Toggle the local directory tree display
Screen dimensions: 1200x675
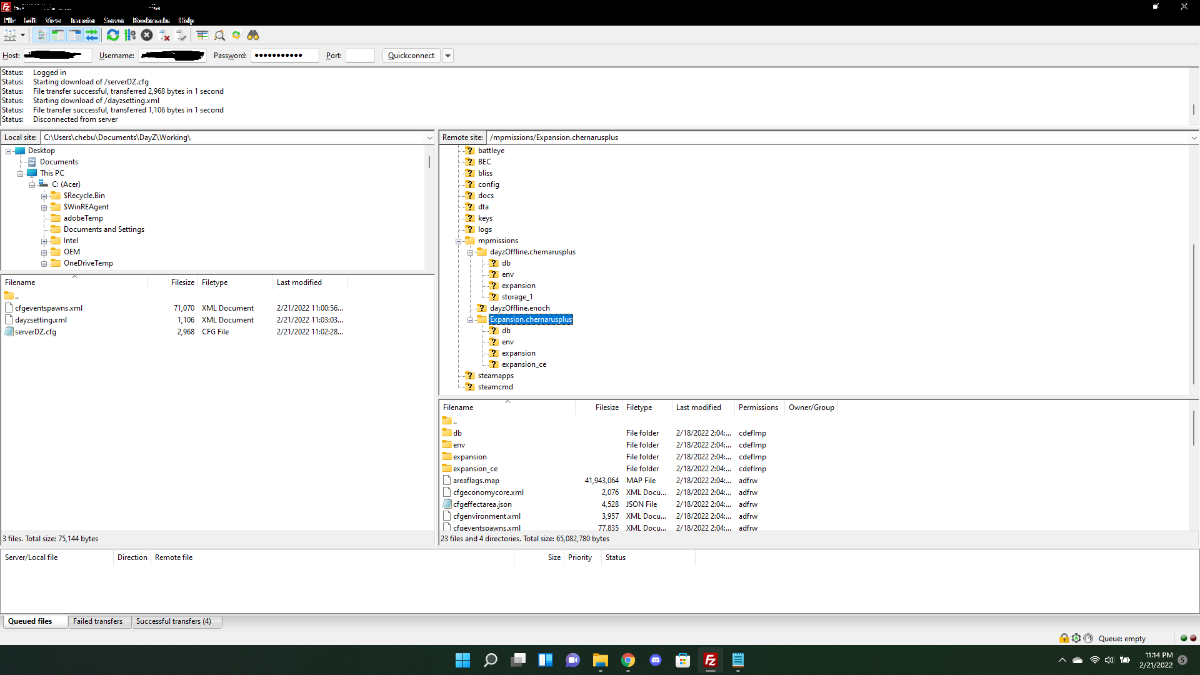(58, 35)
